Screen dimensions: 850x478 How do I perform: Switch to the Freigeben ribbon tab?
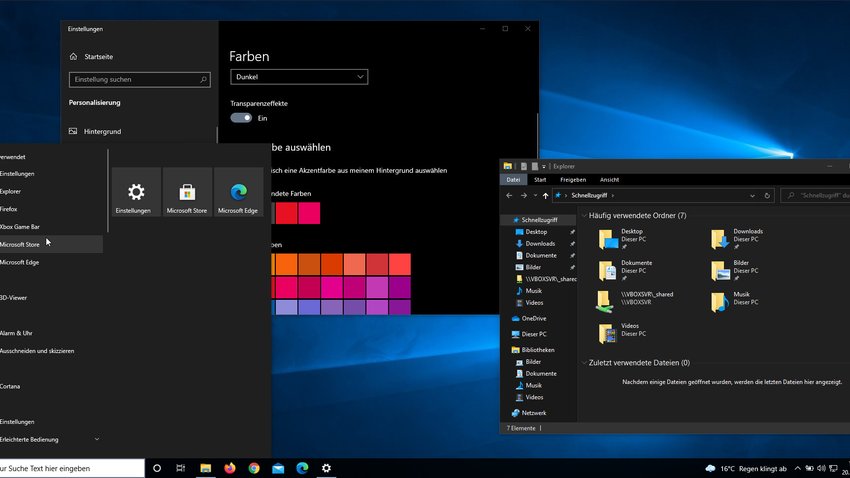[x=573, y=180]
